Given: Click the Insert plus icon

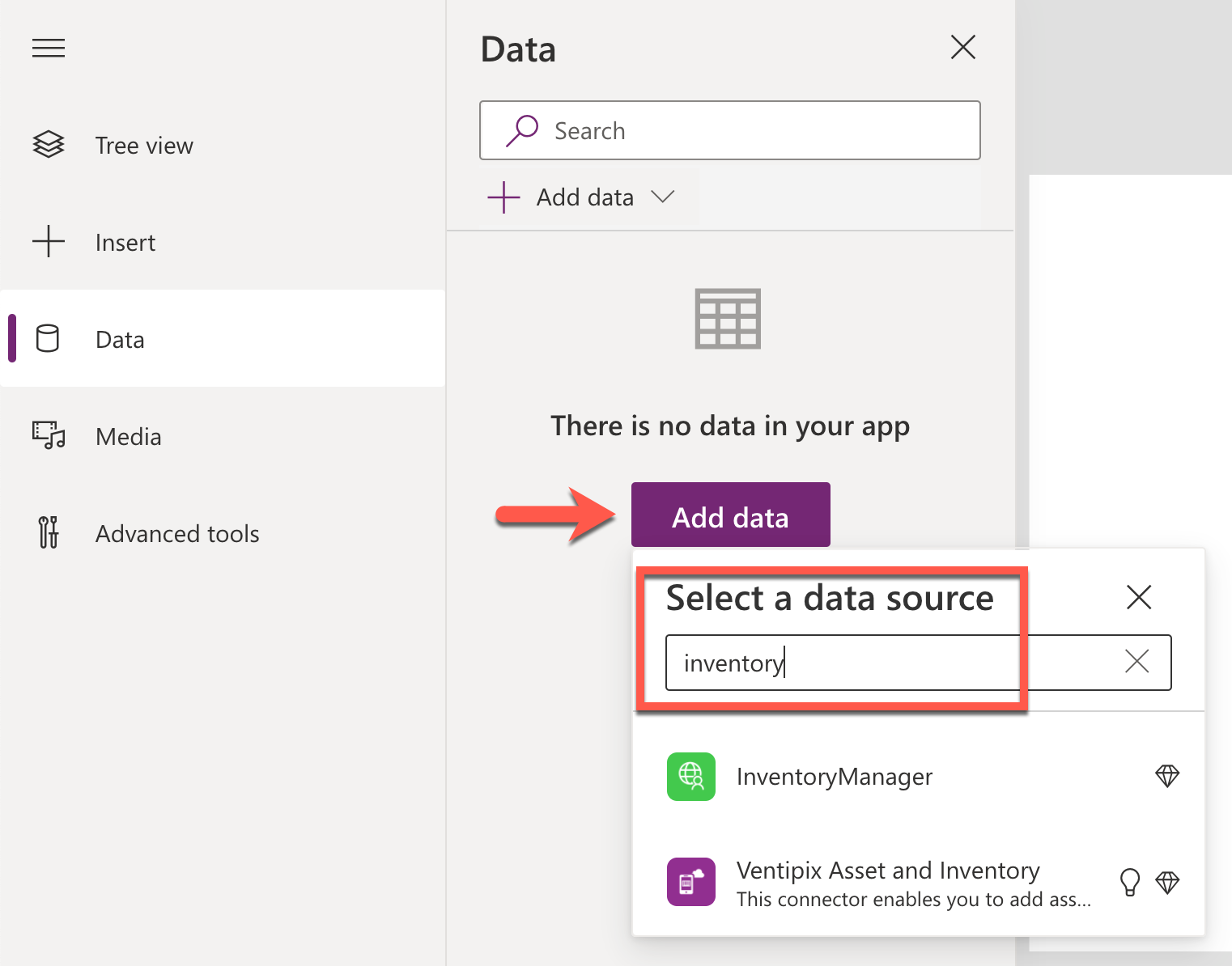Looking at the screenshot, I should (49, 242).
